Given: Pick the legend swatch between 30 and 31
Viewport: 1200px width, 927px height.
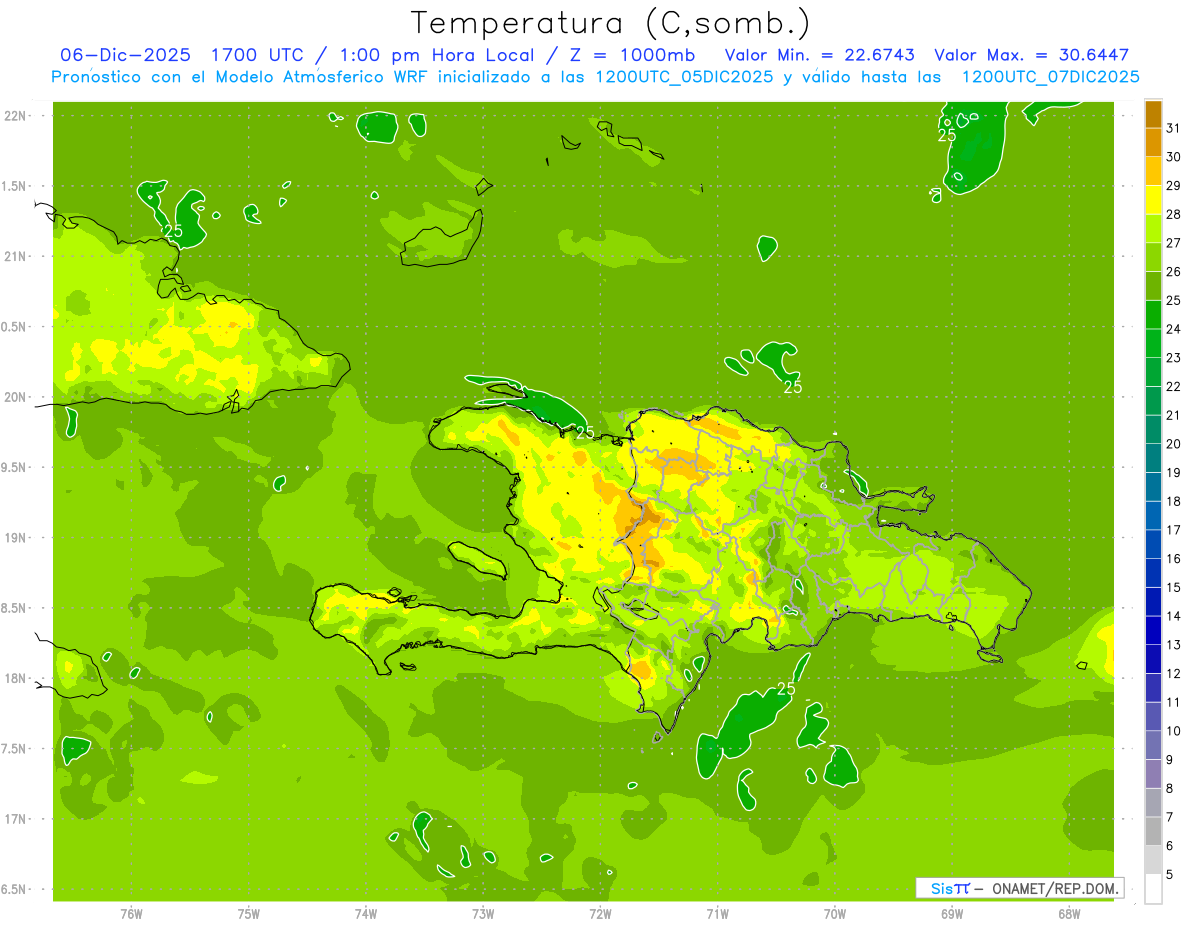Looking at the screenshot, I should coord(1153,143).
